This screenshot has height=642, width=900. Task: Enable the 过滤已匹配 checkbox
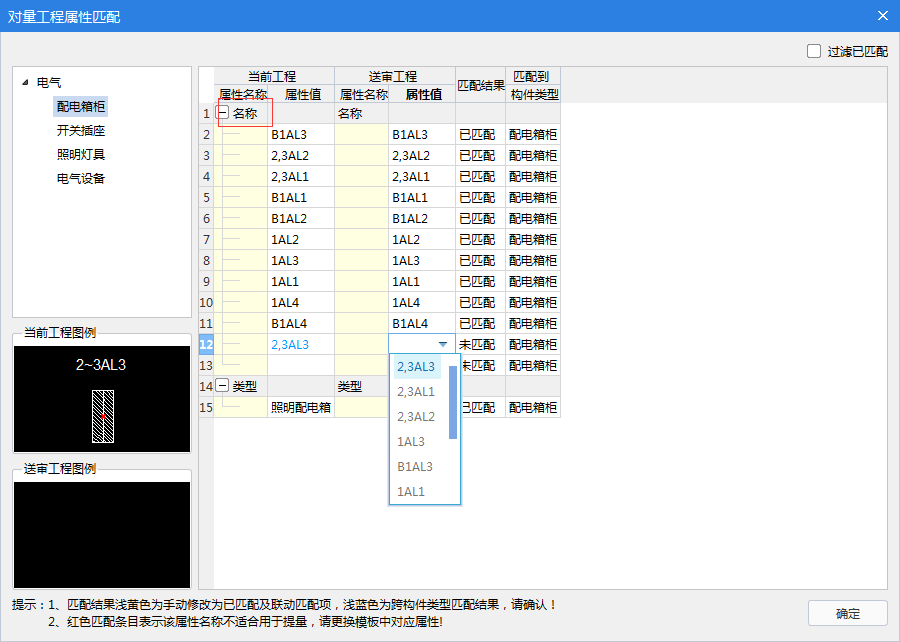814,51
